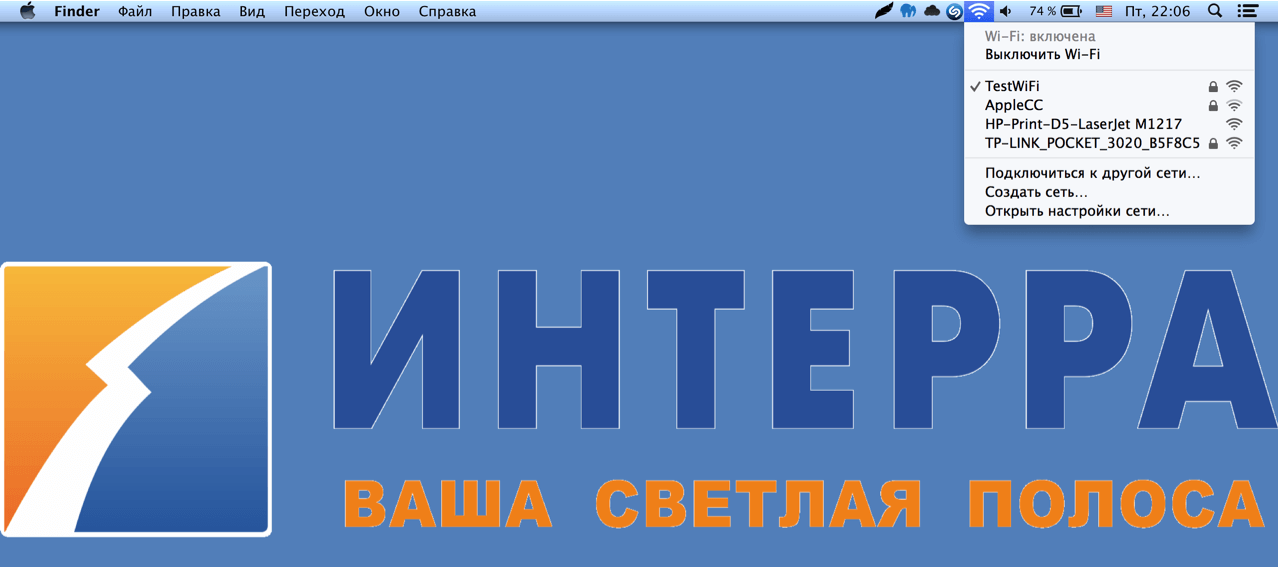Click the volume speaker icon
The width and height of the screenshot is (1279, 567).
1006,11
